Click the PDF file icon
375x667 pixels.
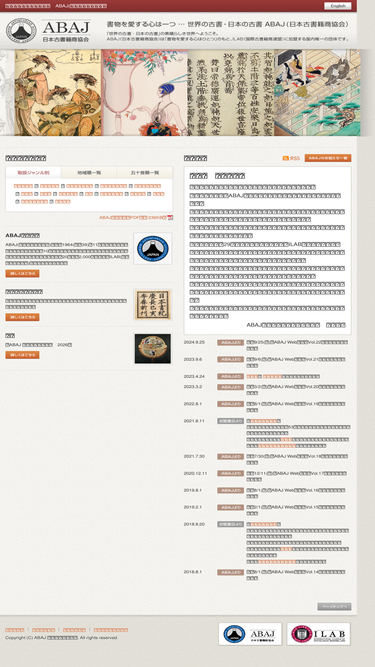pyautogui.click(x=170, y=218)
